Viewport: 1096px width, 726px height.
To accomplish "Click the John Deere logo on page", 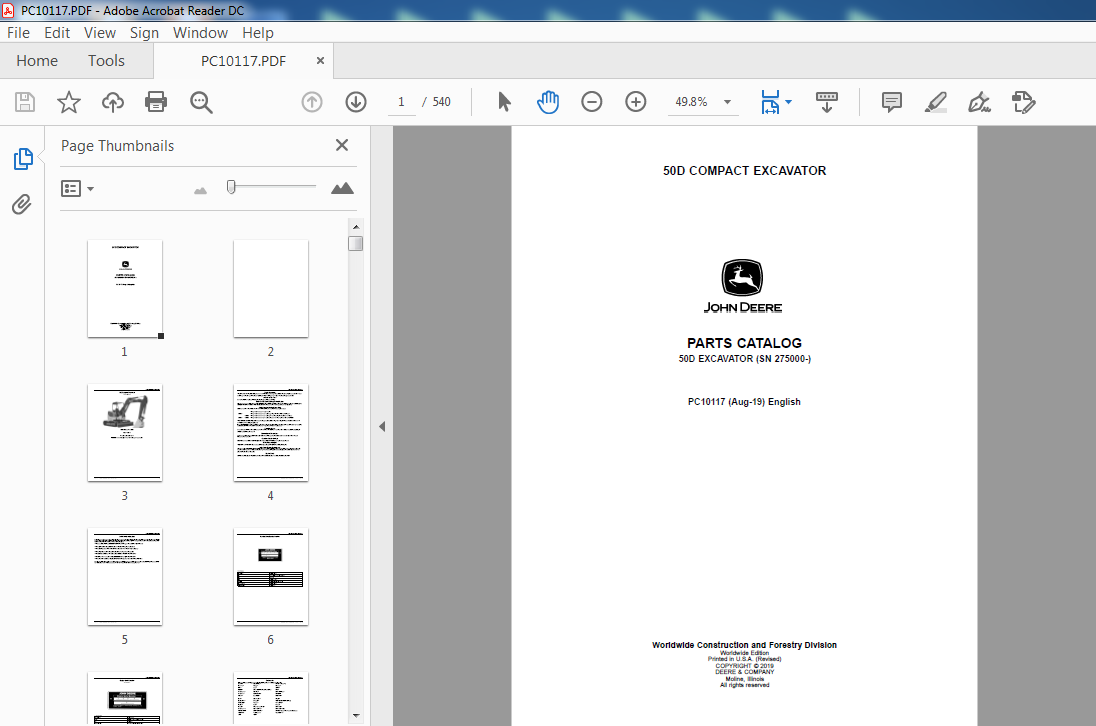I will point(742,286).
